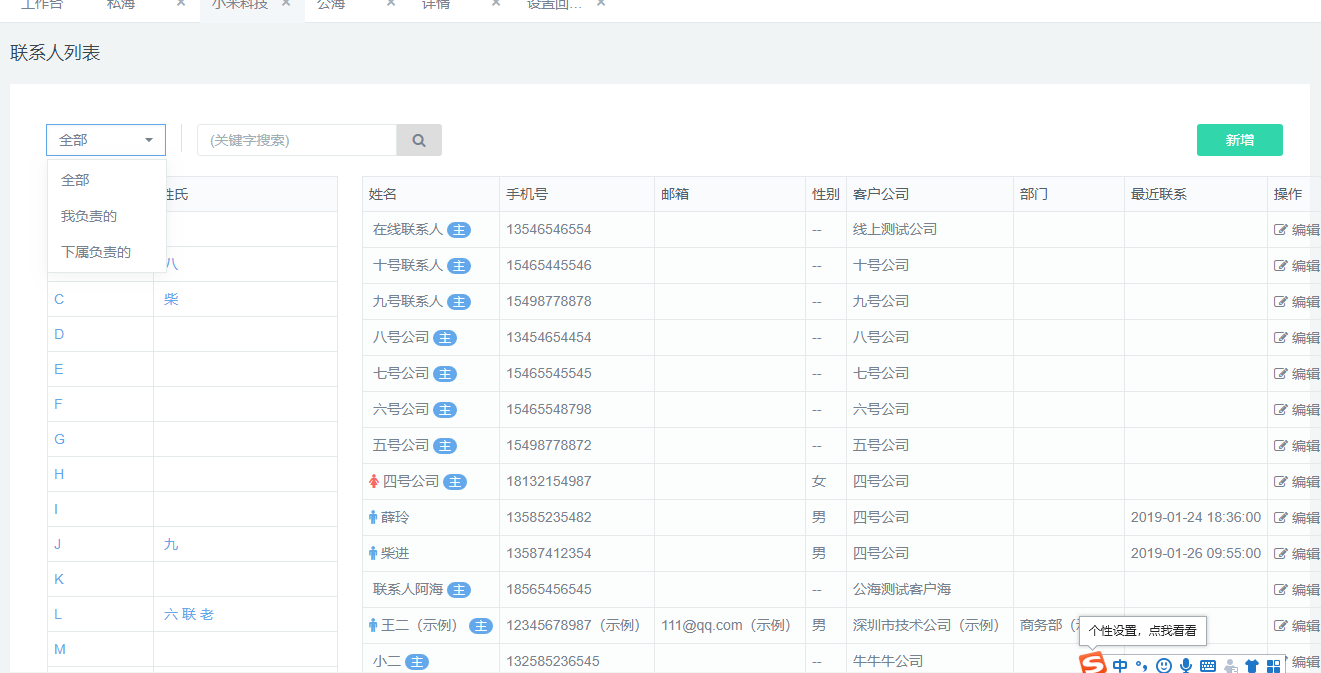
Task: Click edit icon for 在线联系人 row
Action: click(x=1280, y=230)
